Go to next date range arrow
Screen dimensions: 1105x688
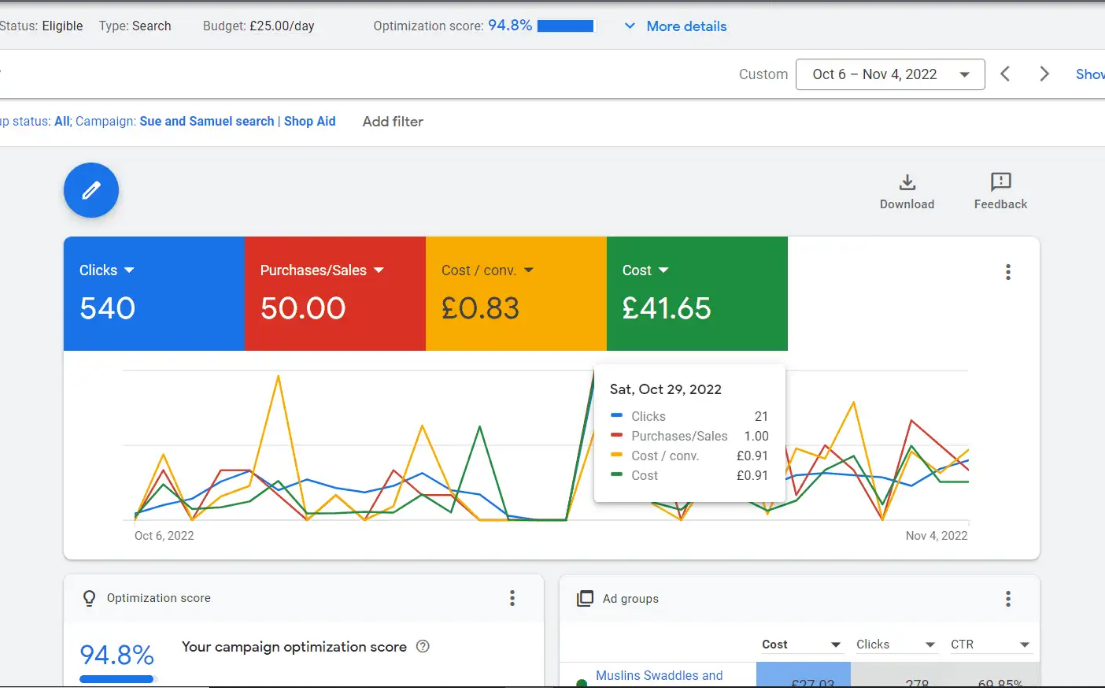coord(1044,74)
